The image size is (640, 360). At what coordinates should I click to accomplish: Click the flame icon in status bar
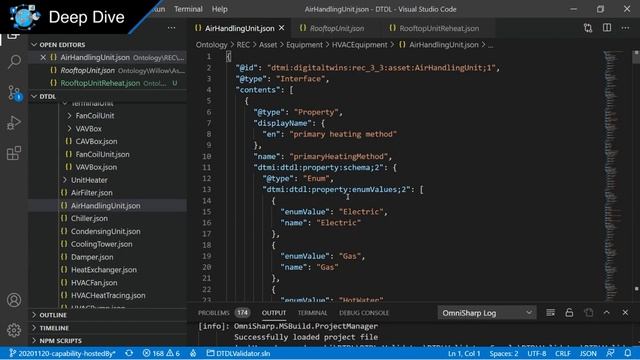pos(193,353)
